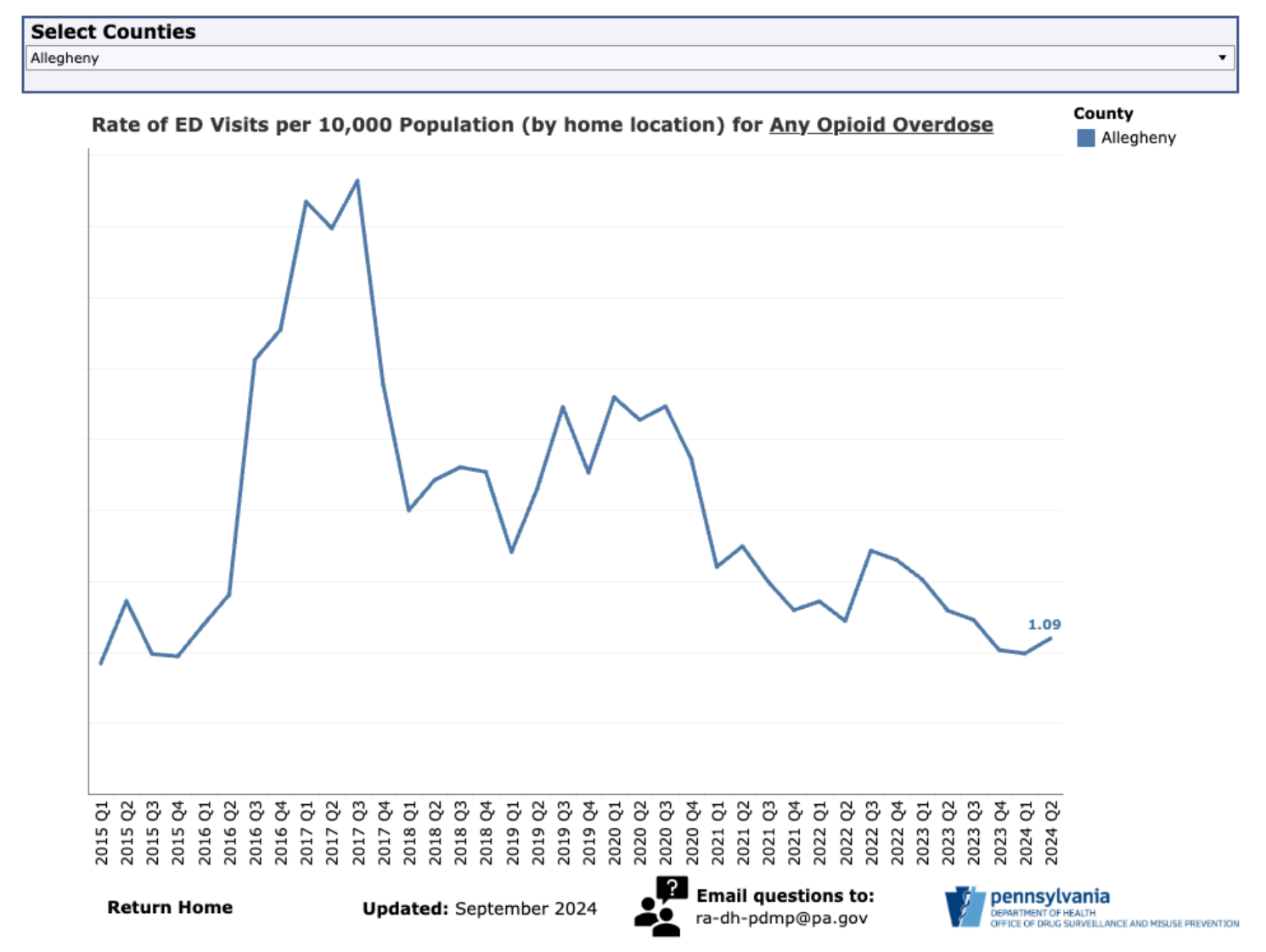Click the Allegheny county selection field
The height and width of the screenshot is (952, 1266).
tap(594, 58)
